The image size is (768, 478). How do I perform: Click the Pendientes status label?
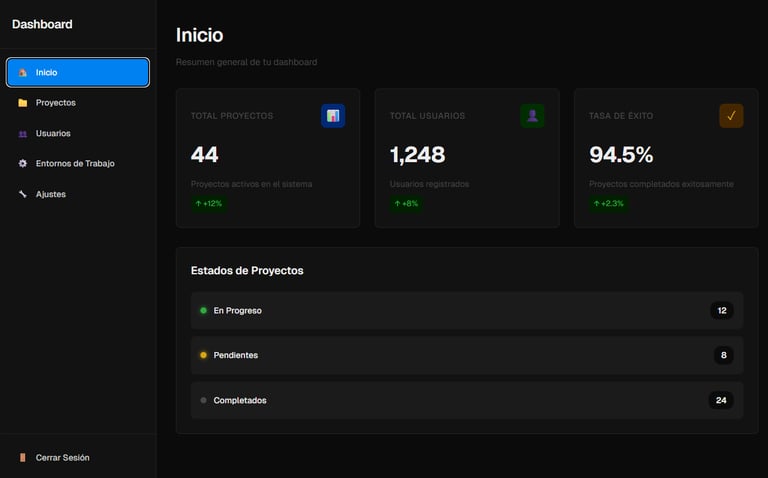236,355
